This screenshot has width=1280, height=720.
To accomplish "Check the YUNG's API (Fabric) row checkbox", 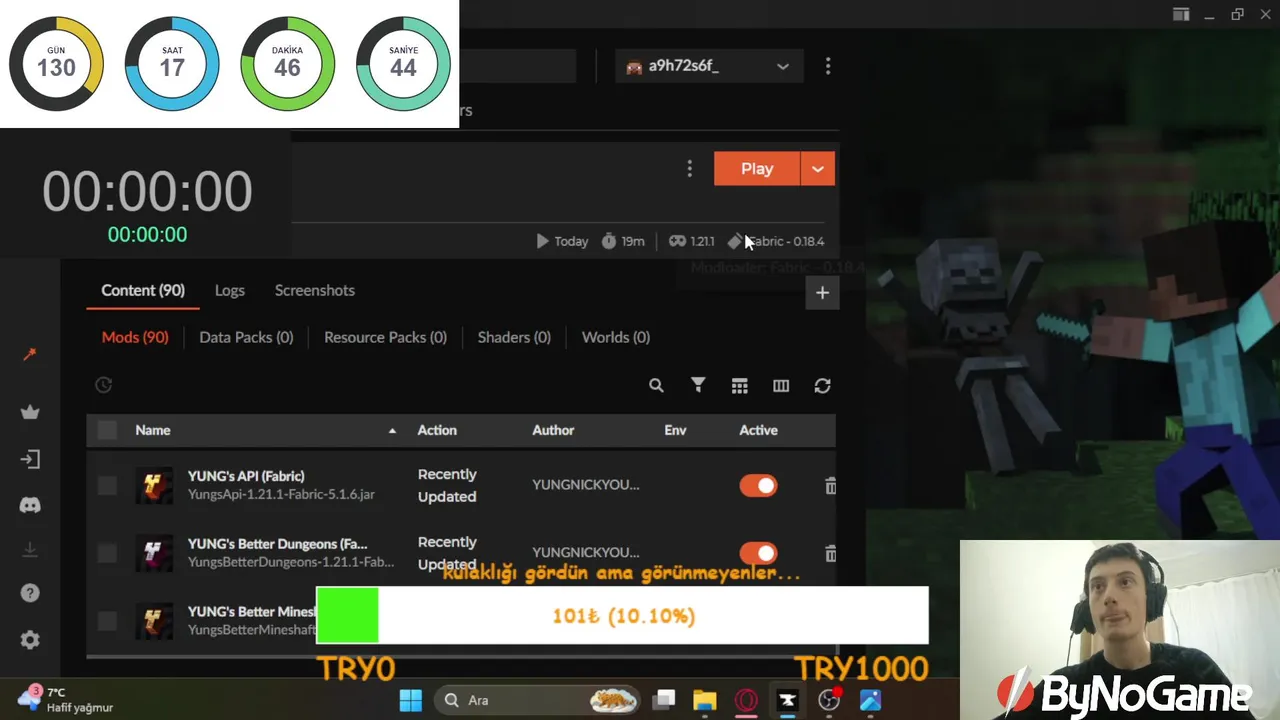I will pyautogui.click(x=107, y=486).
